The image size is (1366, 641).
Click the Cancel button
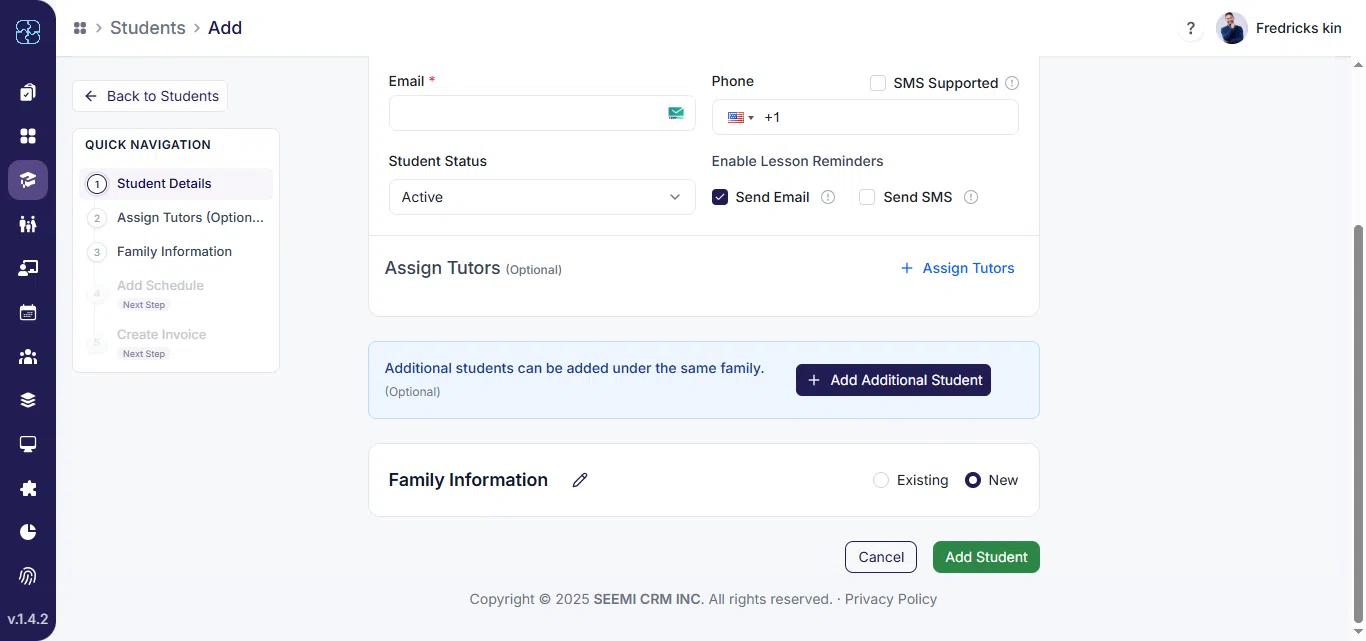[x=881, y=557]
